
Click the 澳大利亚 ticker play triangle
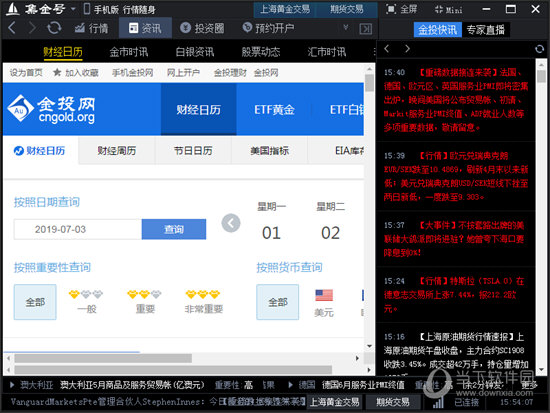pyautogui.click(x=12, y=385)
